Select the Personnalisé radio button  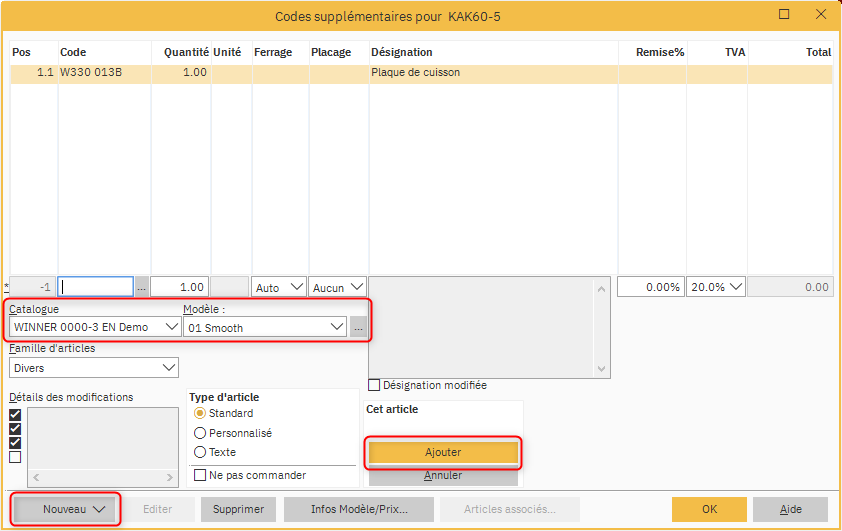coord(200,433)
